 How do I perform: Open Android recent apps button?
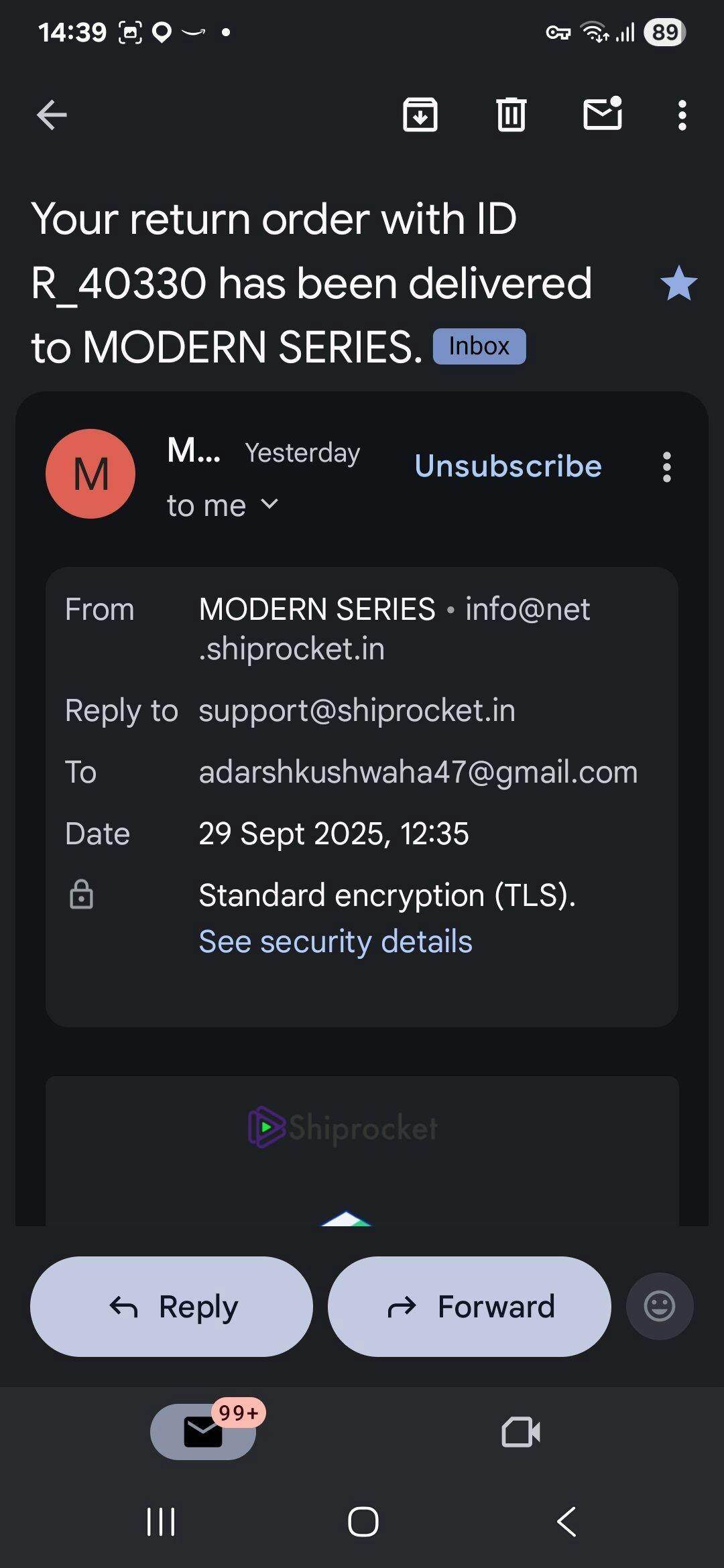pos(161,1521)
